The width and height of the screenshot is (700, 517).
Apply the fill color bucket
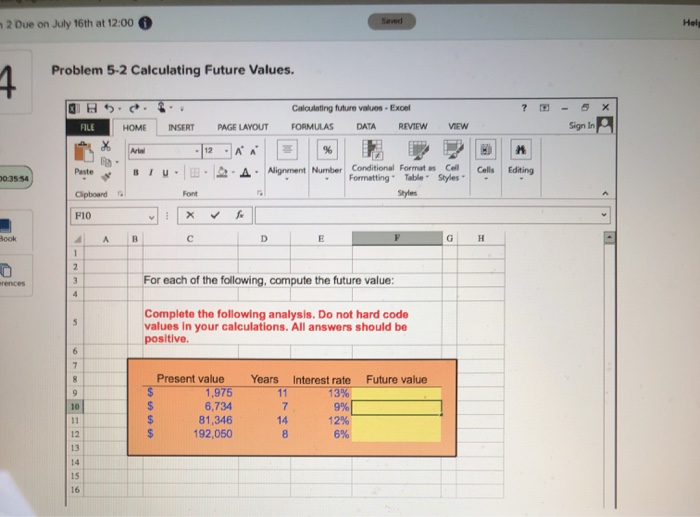(x=222, y=172)
